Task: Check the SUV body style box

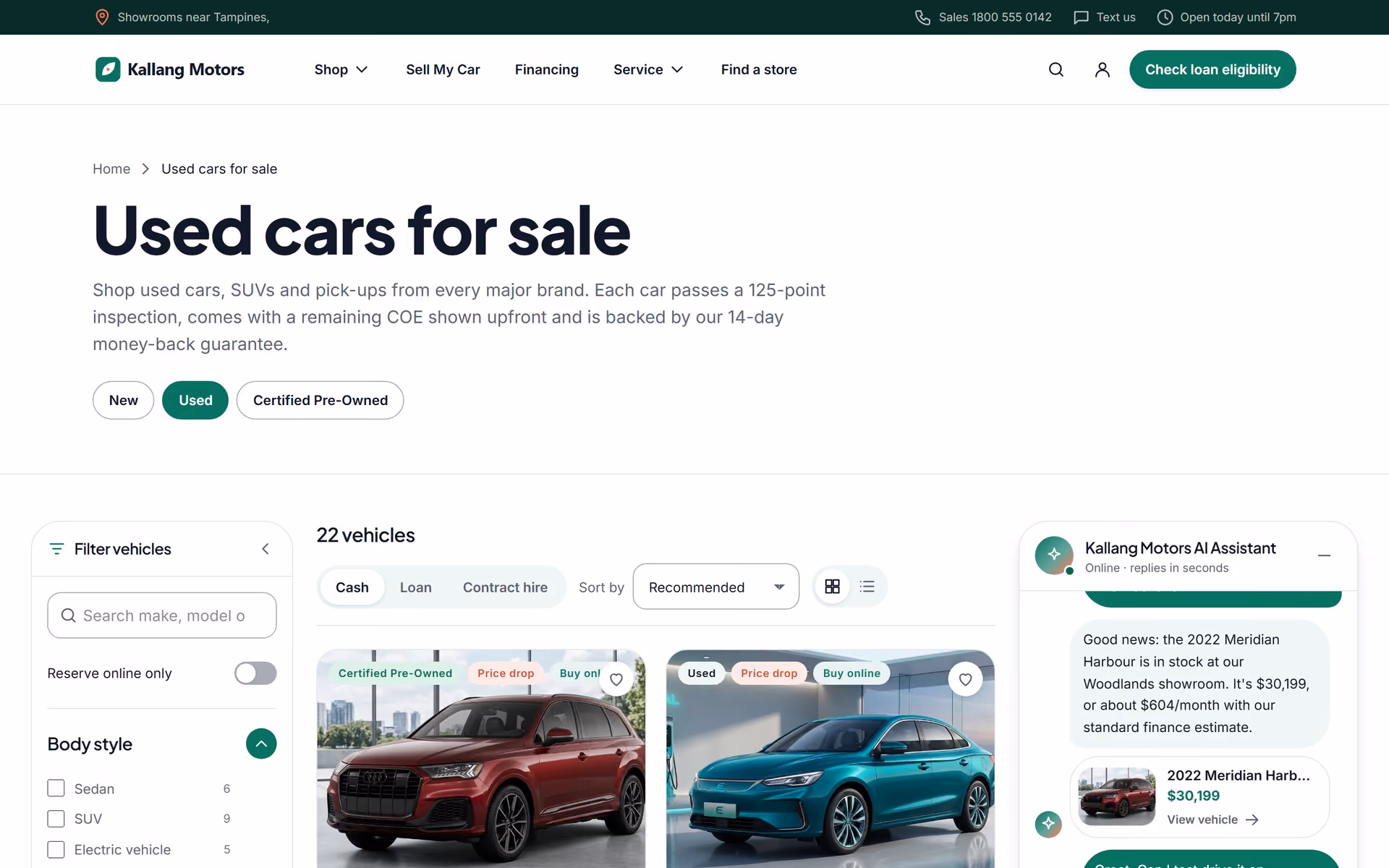Action: click(56, 819)
